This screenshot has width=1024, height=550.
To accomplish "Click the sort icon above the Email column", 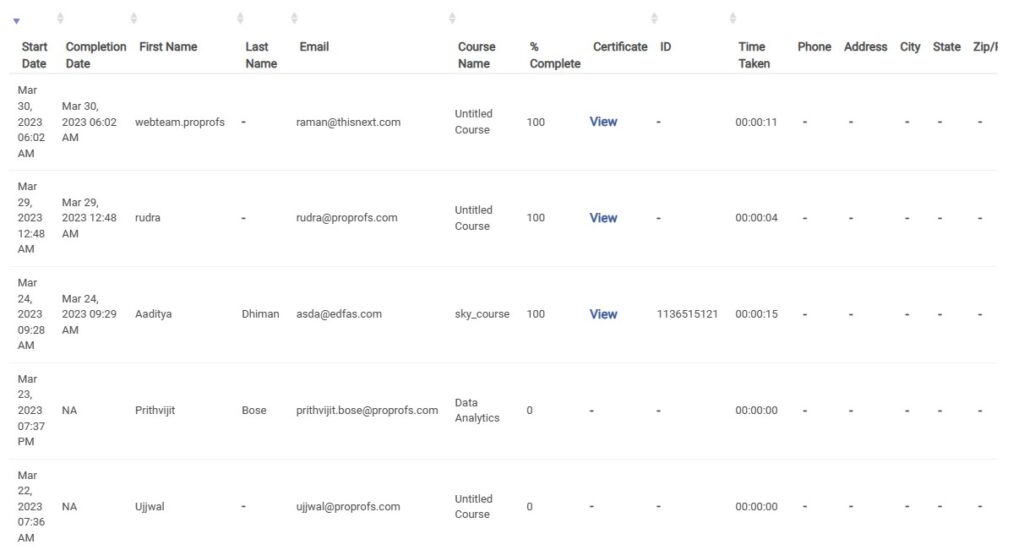I will 295,18.
